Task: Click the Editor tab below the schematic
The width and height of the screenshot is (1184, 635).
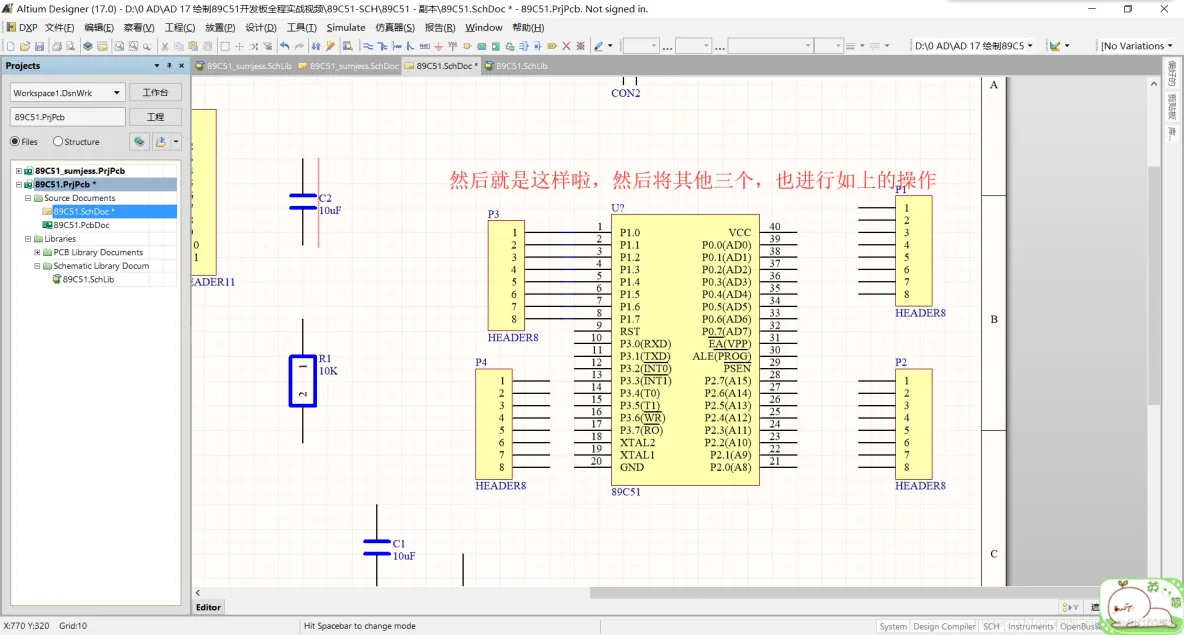Action: (x=208, y=607)
